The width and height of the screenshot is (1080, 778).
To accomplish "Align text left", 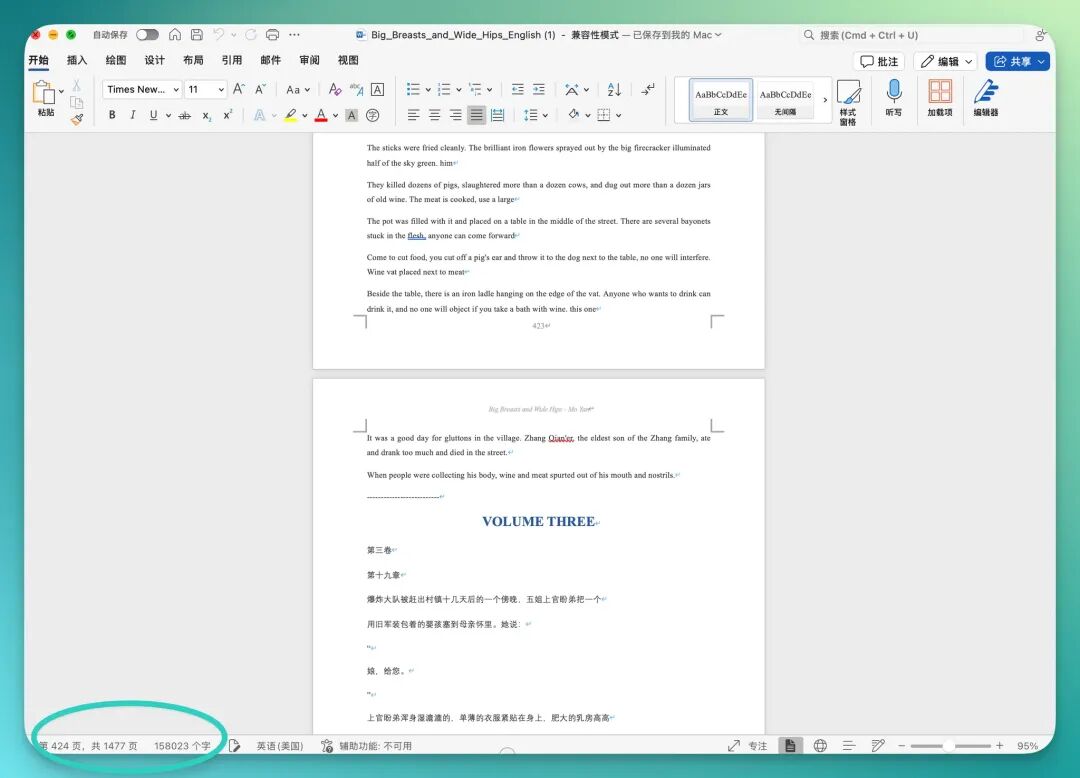I will (x=413, y=115).
